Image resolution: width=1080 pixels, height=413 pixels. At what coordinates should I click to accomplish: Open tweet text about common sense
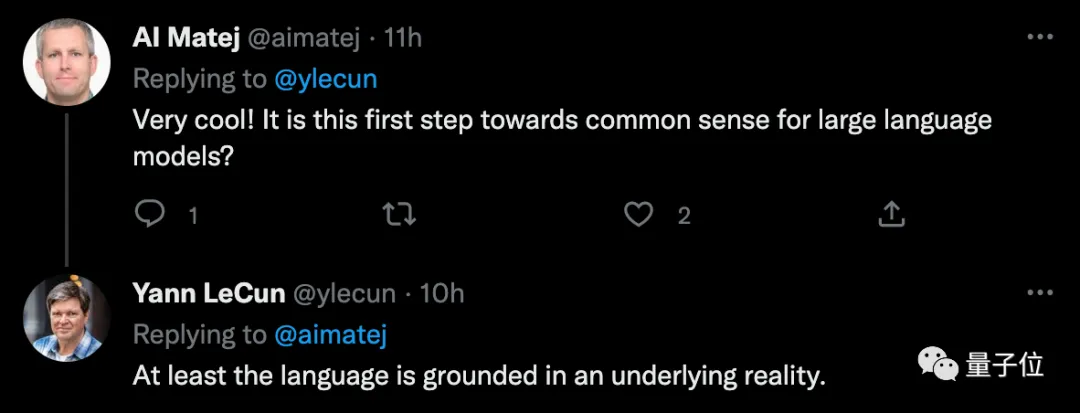(x=560, y=138)
